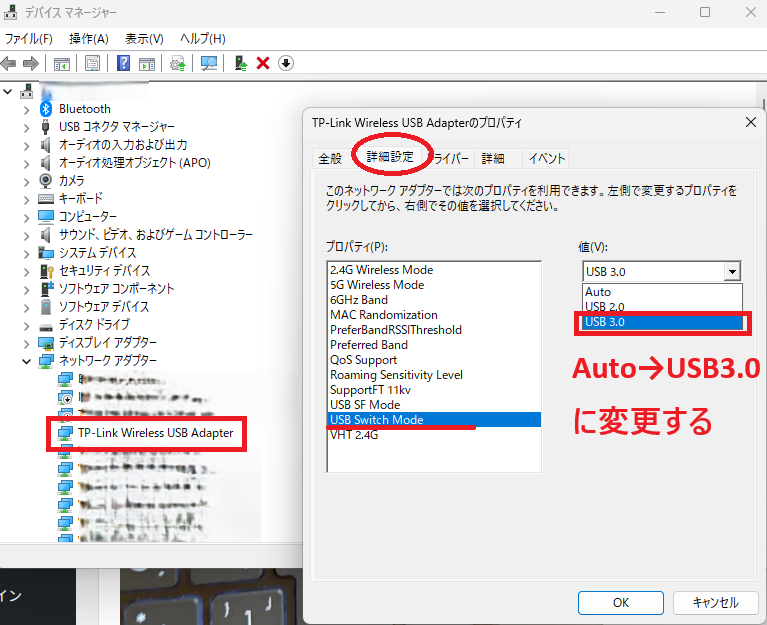Image resolution: width=767 pixels, height=625 pixels.
Task: Select MAC Randomization property
Action: coord(434,315)
